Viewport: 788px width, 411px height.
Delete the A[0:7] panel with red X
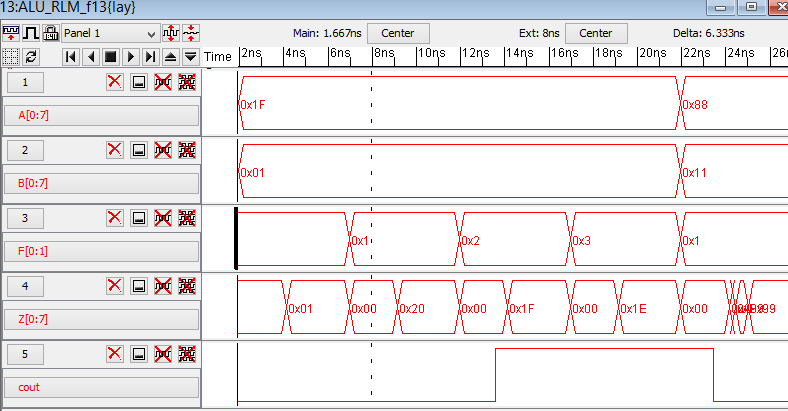(115, 82)
